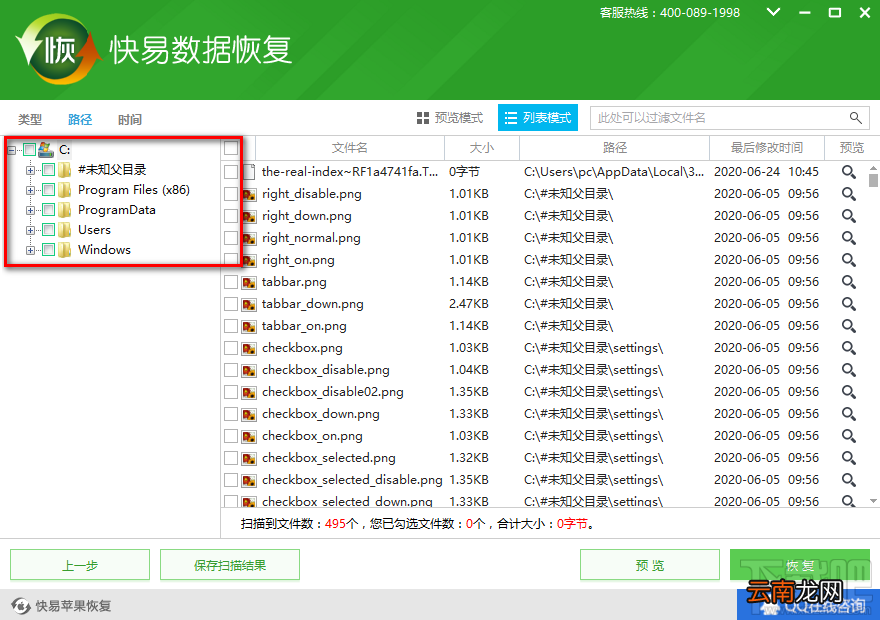Select the checkbox_down.png file name
Screen dimensions: 880x620
[320, 414]
